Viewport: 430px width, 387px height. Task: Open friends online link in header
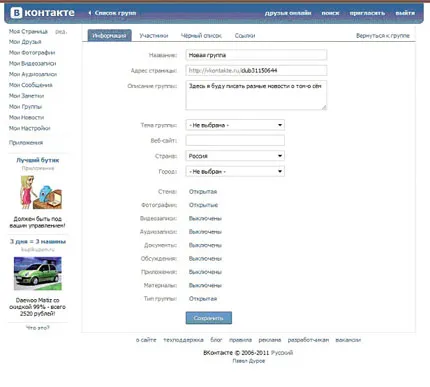coord(288,13)
